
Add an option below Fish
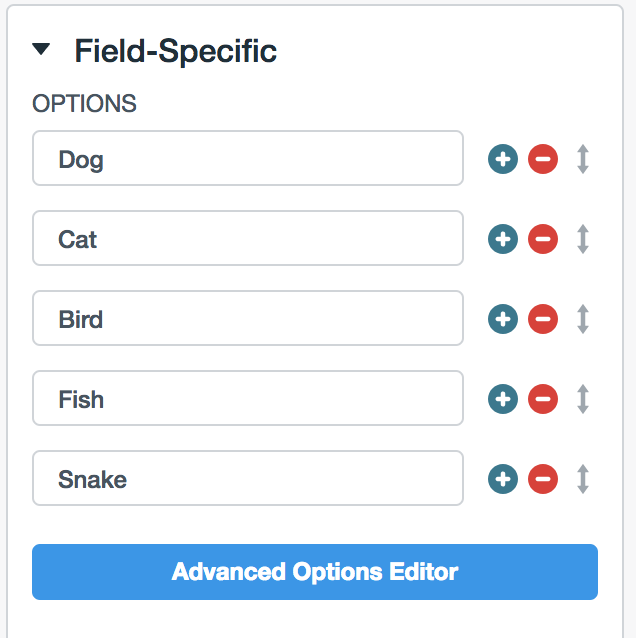[x=503, y=399]
